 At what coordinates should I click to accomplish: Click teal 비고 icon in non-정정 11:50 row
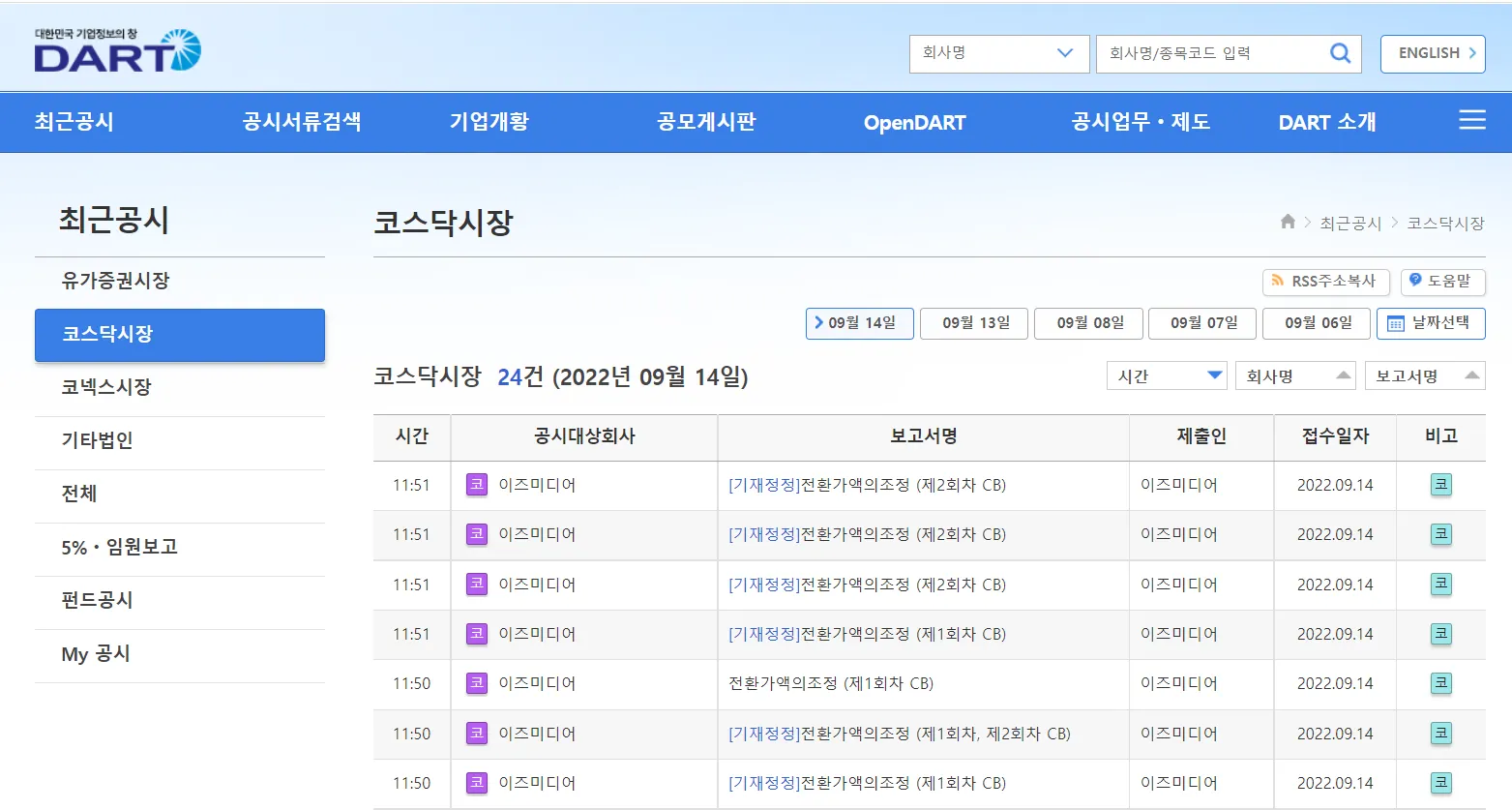click(x=1441, y=683)
